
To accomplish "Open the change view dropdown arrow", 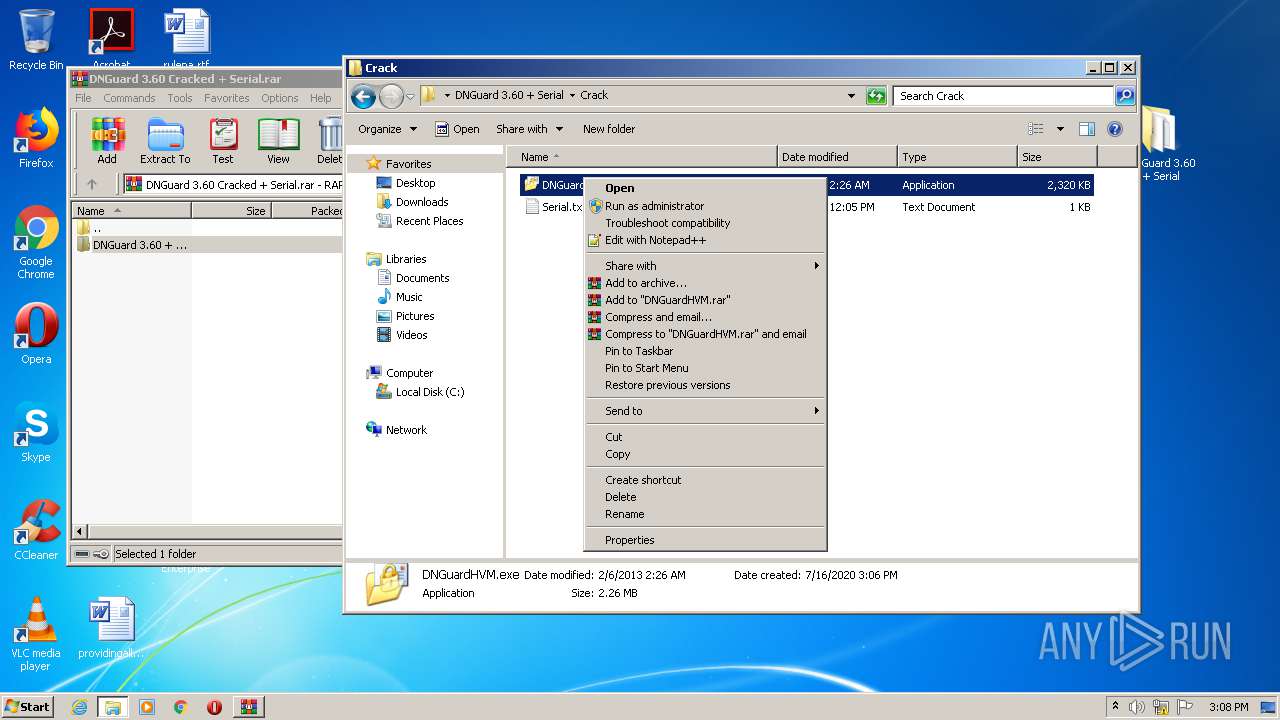I will (x=1061, y=129).
